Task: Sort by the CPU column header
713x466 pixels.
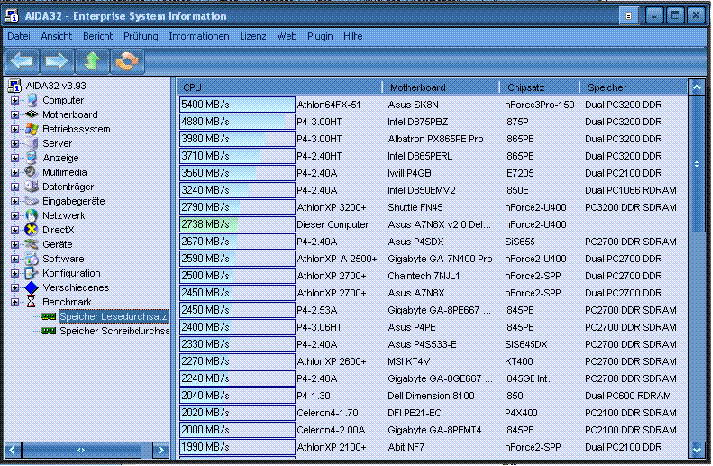Action: point(280,87)
